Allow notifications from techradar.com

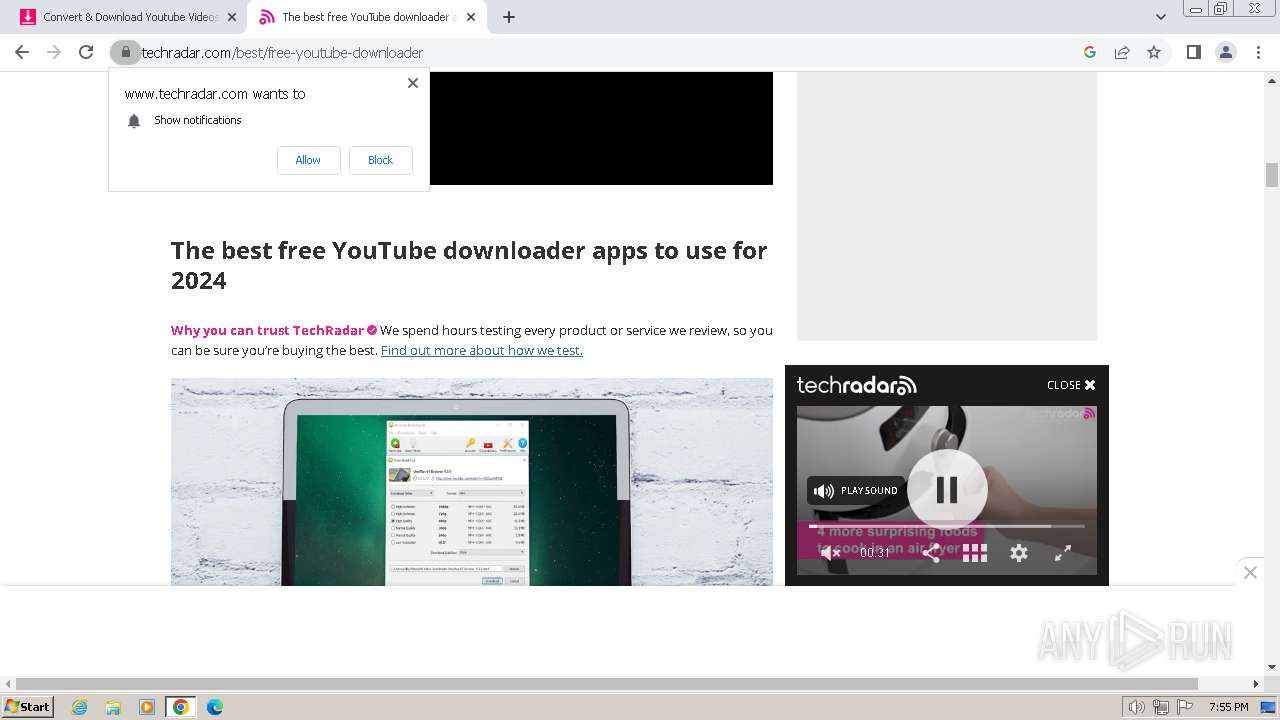[x=308, y=160]
